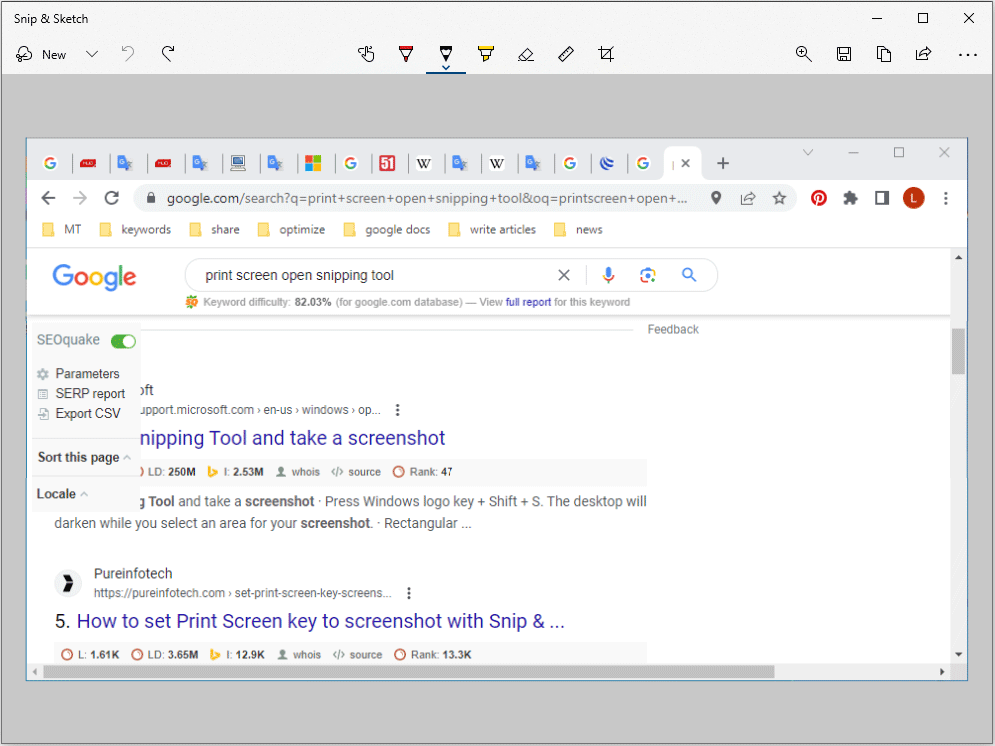Open the dropdown arrow next to New
This screenshot has width=995, height=746.
92,55
